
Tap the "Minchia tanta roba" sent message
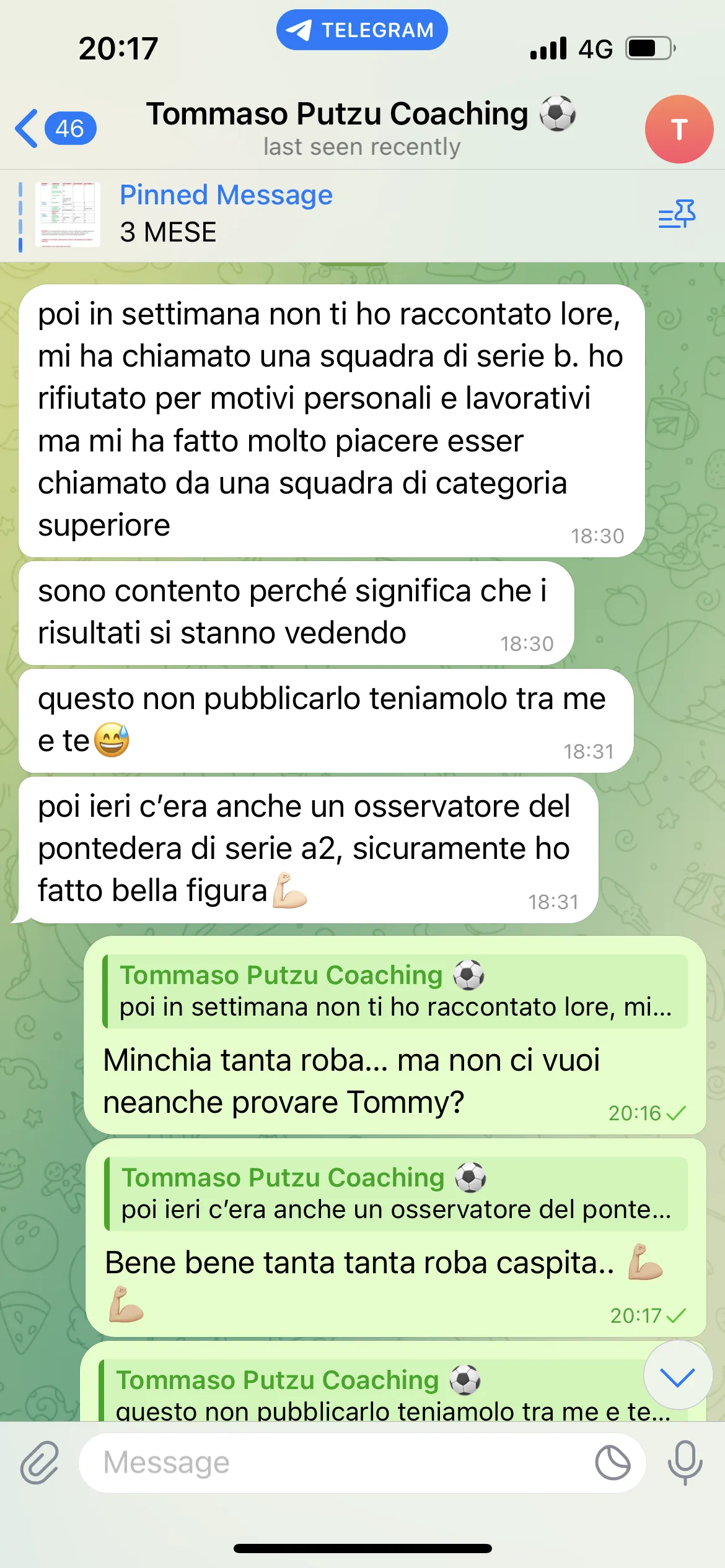pos(395,1035)
